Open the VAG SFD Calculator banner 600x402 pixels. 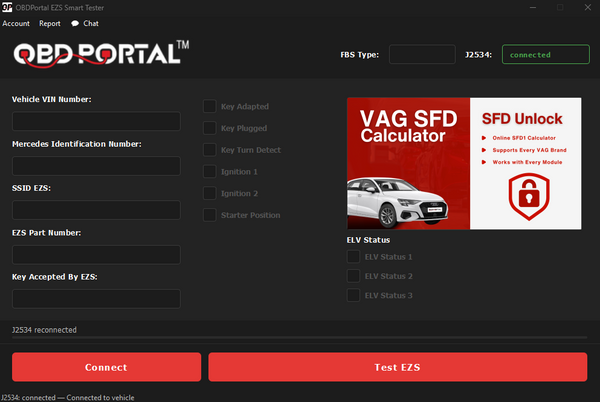click(x=464, y=164)
